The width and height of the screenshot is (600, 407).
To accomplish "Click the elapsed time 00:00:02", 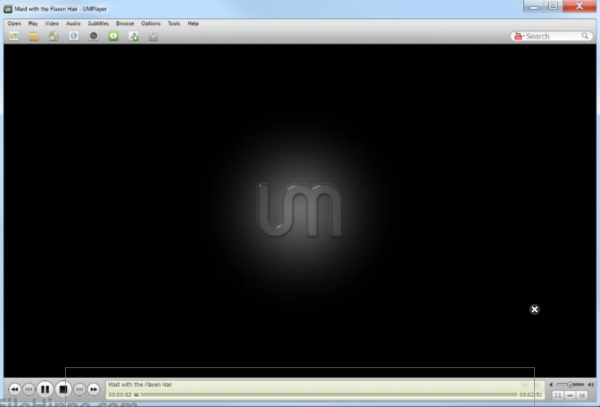I will (x=120, y=394).
